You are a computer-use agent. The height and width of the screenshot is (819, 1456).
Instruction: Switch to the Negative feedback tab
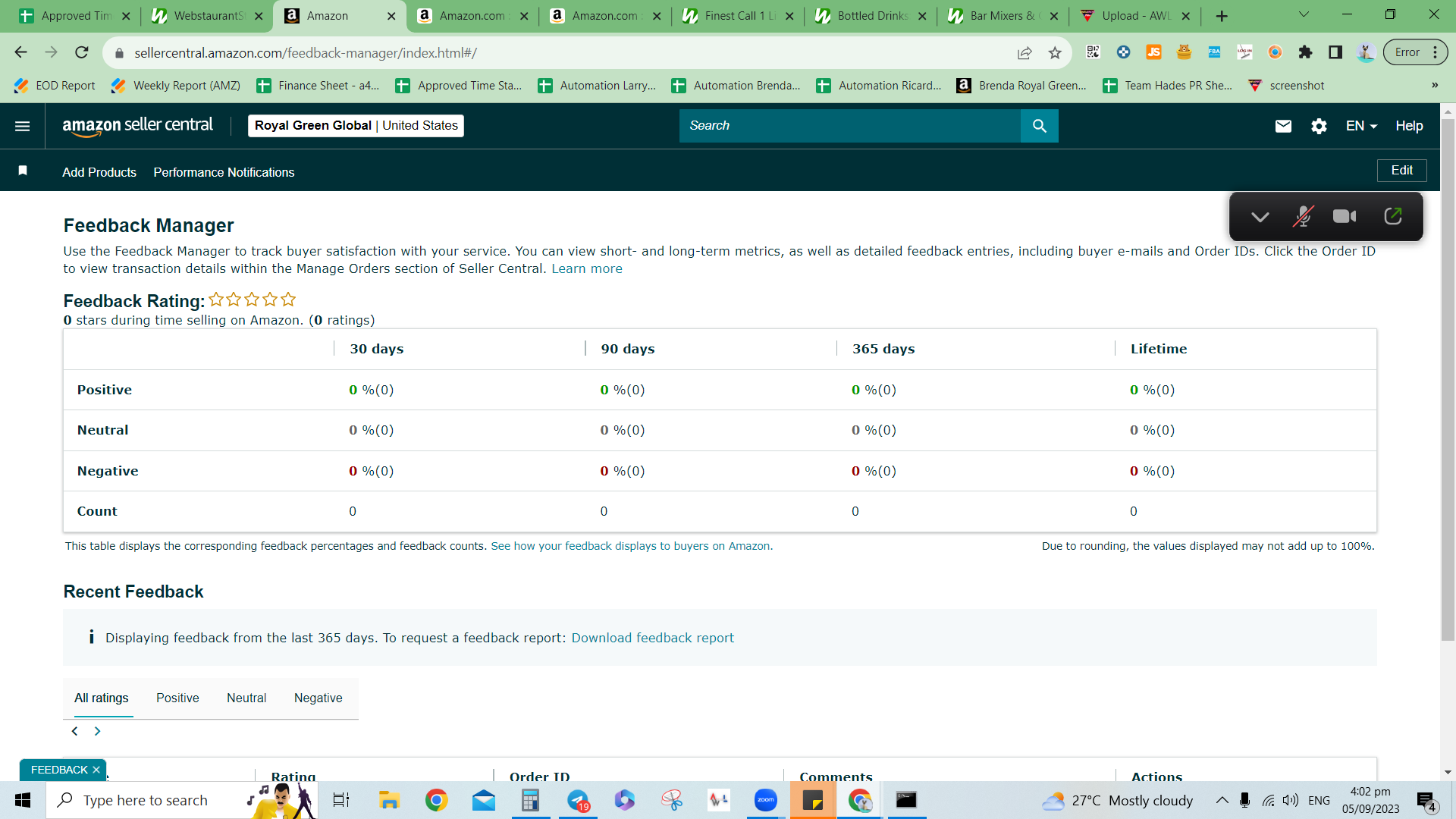point(318,698)
